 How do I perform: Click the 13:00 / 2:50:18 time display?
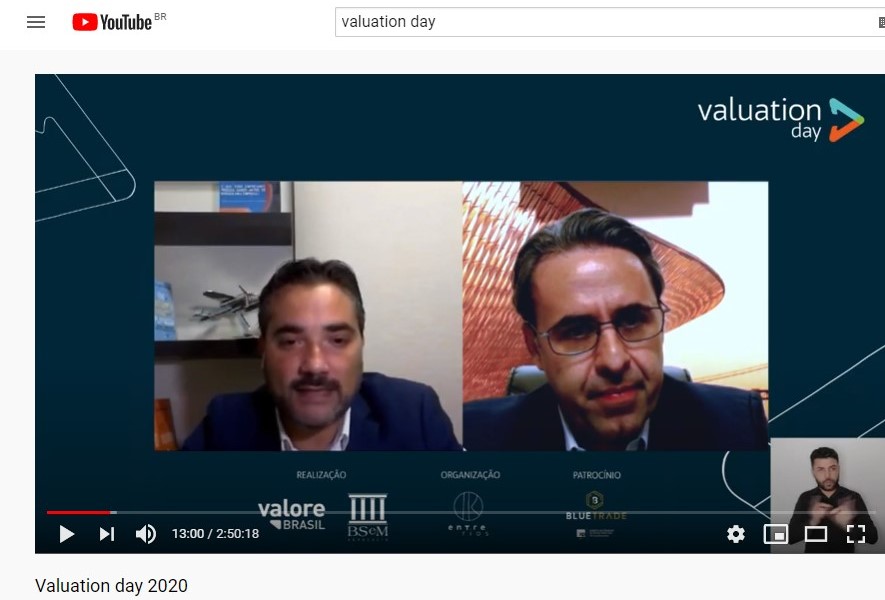click(x=215, y=534)
